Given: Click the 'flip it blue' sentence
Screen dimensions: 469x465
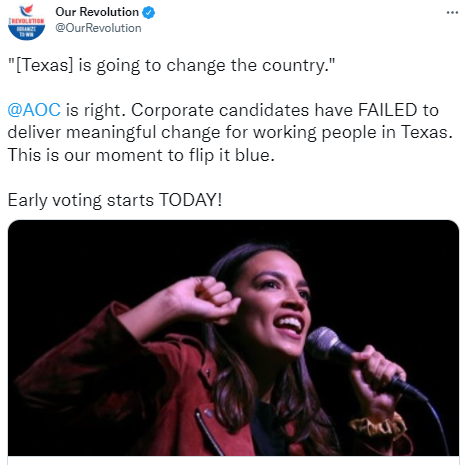Looking at the screenshot, I should point(141,155).
